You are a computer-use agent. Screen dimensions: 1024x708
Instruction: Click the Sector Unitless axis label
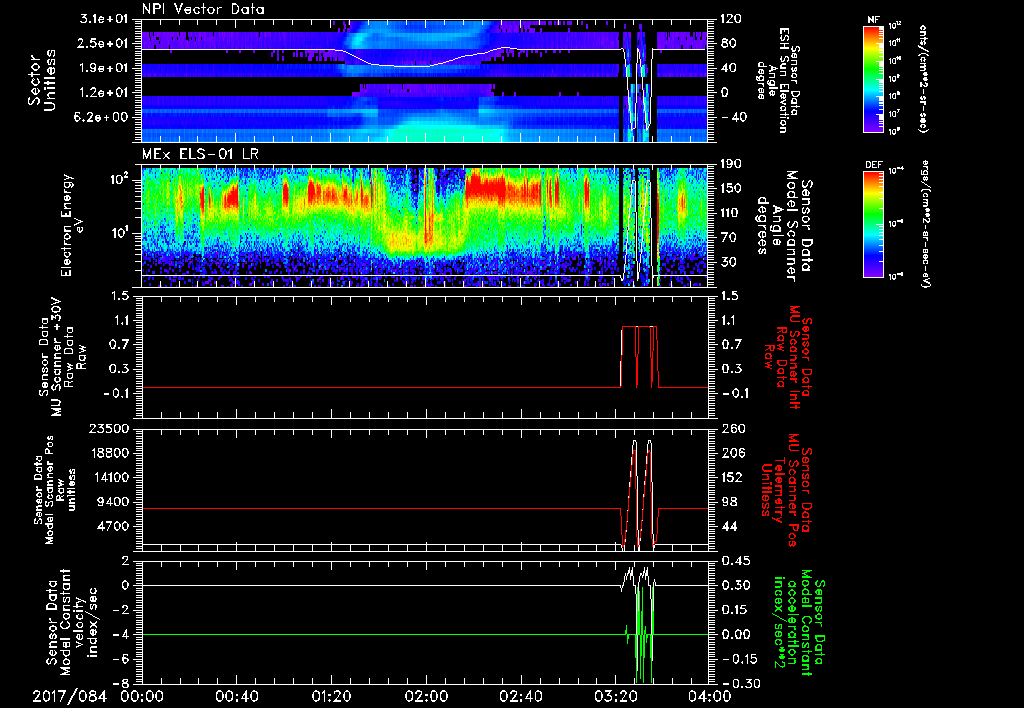pos(41,80)
